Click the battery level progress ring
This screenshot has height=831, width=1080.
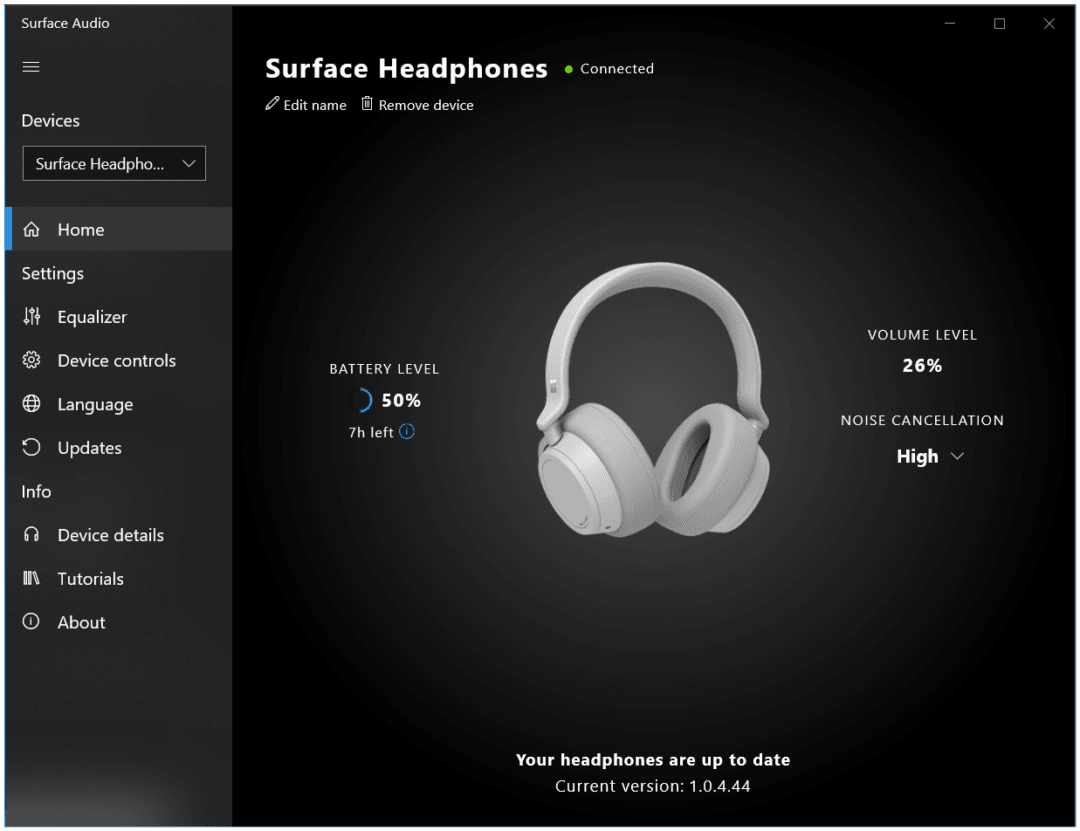pos(360,399)
